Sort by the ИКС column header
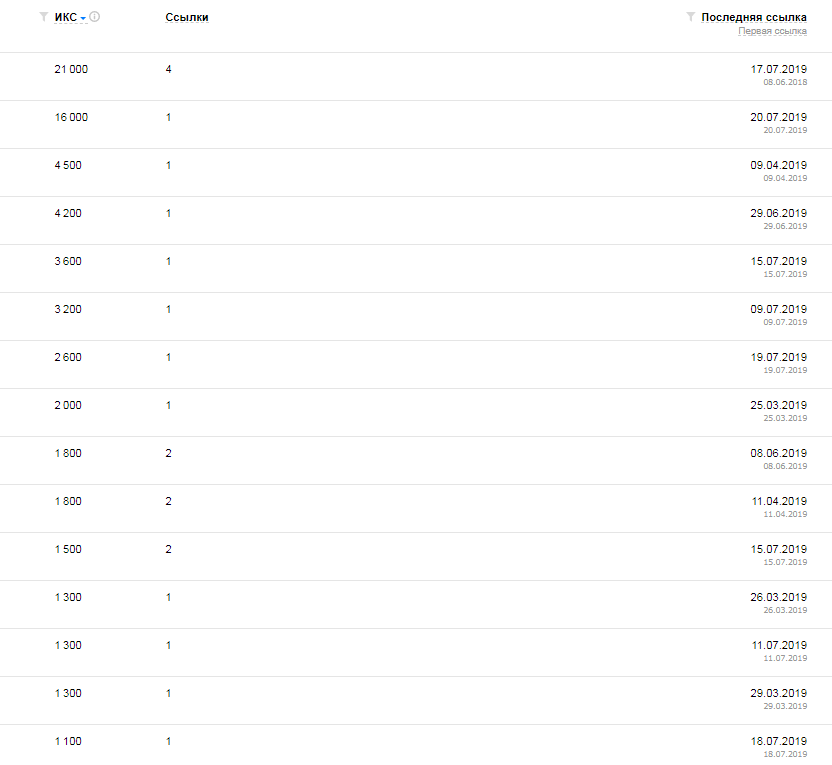 pyautogui.click(x=65, y=17)
